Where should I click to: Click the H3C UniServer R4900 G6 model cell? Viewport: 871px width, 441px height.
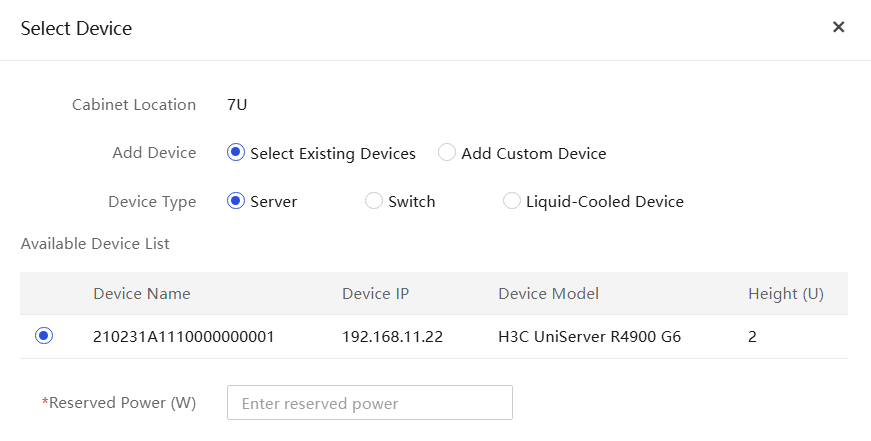pos(589,337)
